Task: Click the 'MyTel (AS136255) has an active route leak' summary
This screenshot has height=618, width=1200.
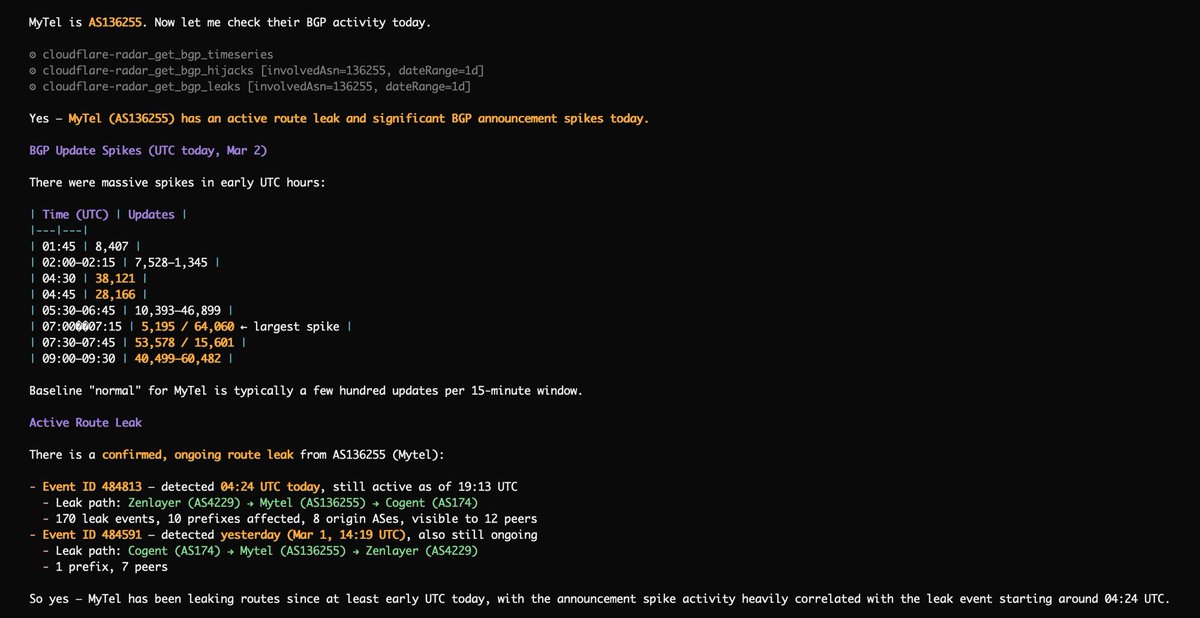Action: [x=358, y=118]
